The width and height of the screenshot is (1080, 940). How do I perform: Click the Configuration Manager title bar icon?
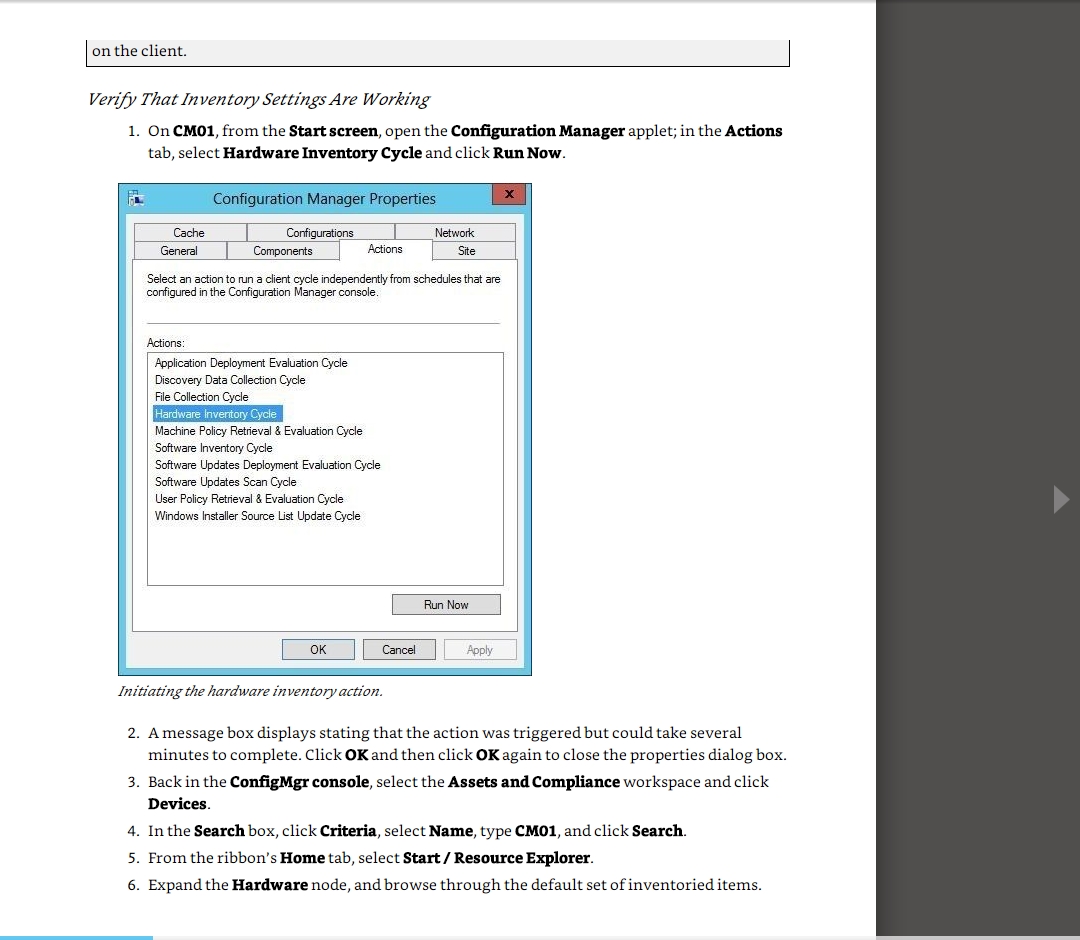[136, 198]
